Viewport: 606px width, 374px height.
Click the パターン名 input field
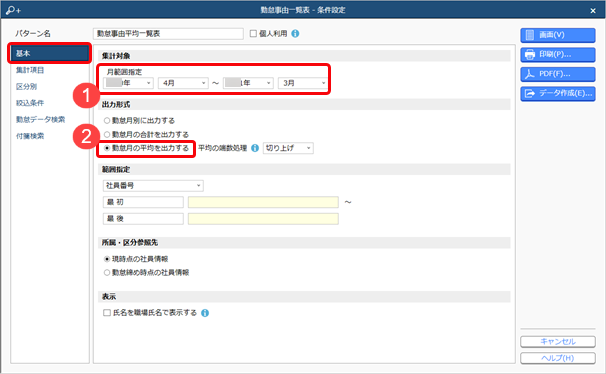168,34
